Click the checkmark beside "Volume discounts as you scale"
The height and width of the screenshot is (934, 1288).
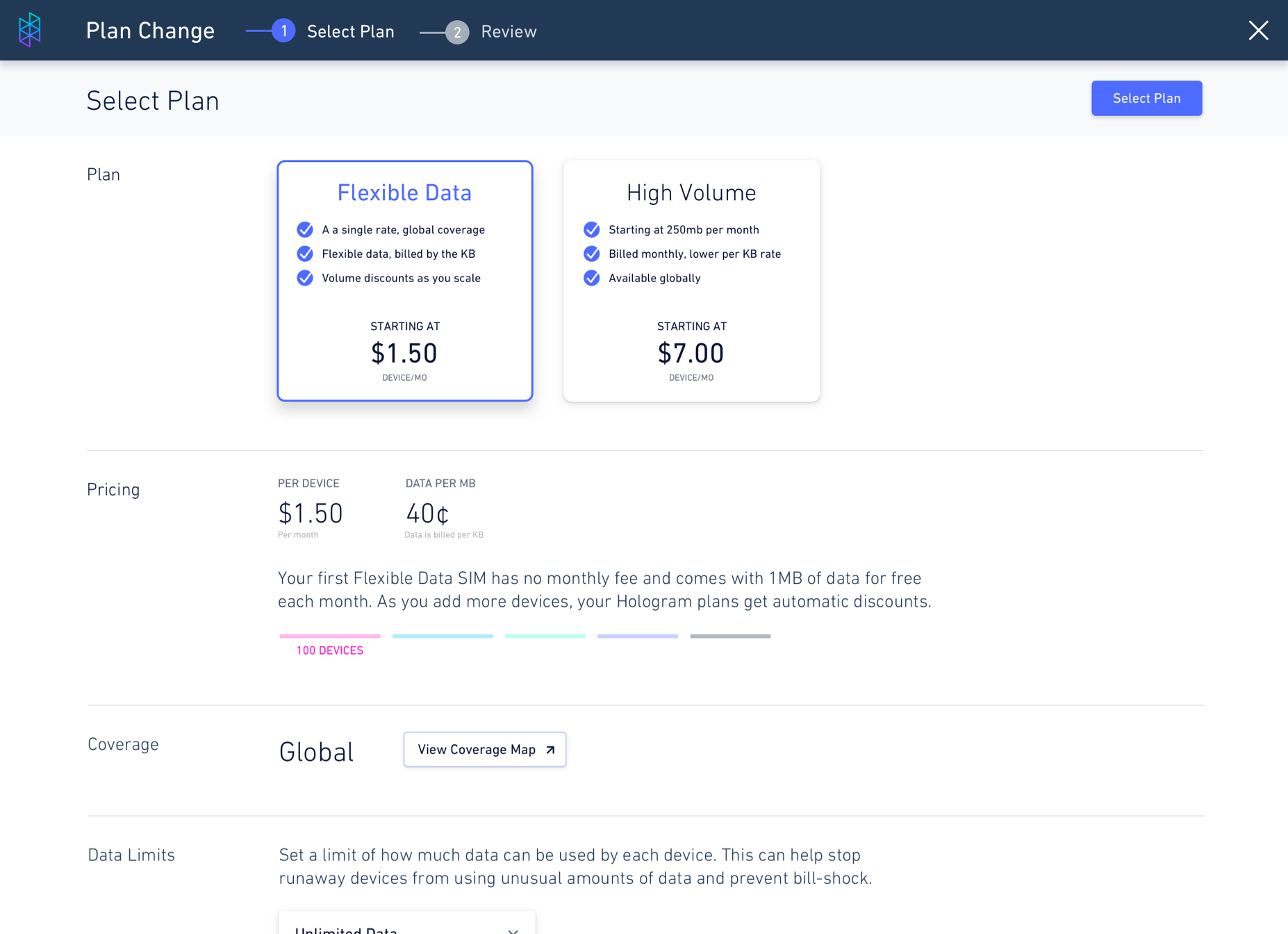pyautogui.click(x=305, y=278)
